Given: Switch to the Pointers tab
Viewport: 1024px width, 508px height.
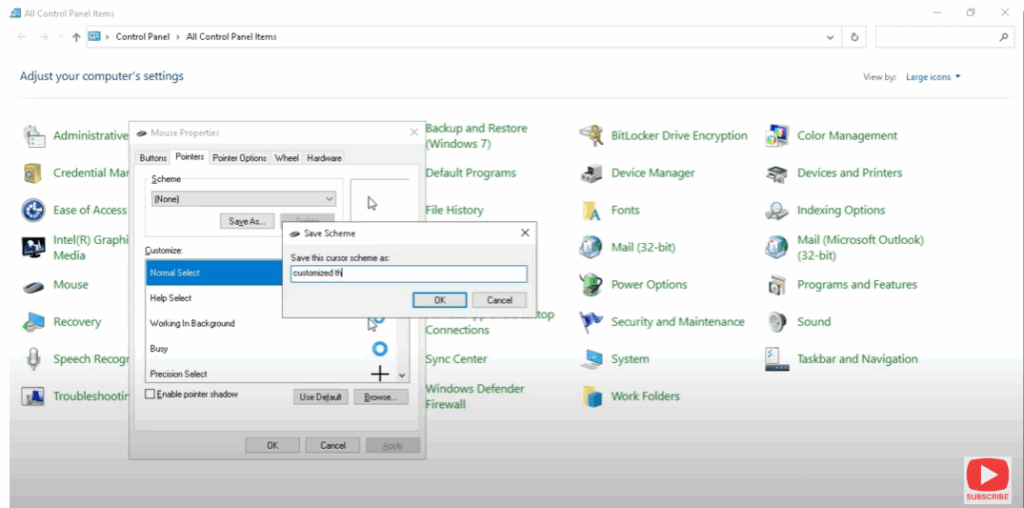Looking at the screenshot, I should (190, 157).
